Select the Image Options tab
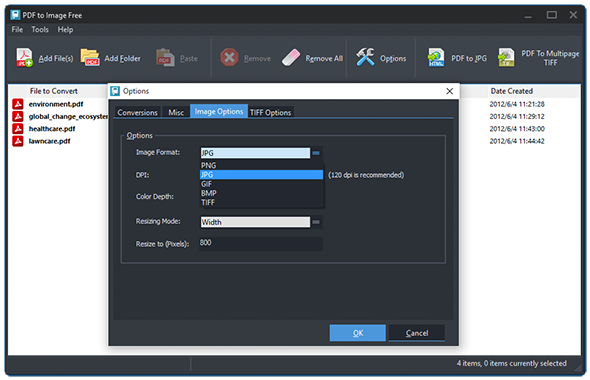The image size is (590, 380). [219, 111]
